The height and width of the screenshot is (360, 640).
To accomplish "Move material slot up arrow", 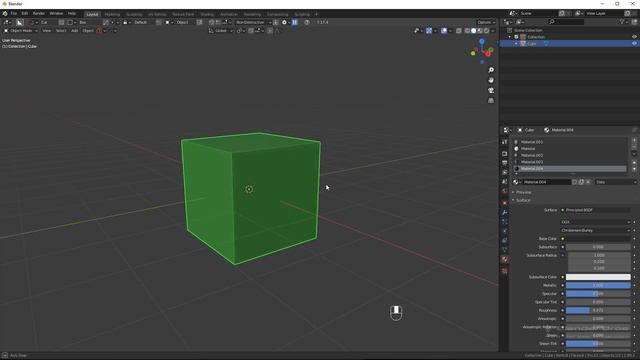I will coord(634,162).
